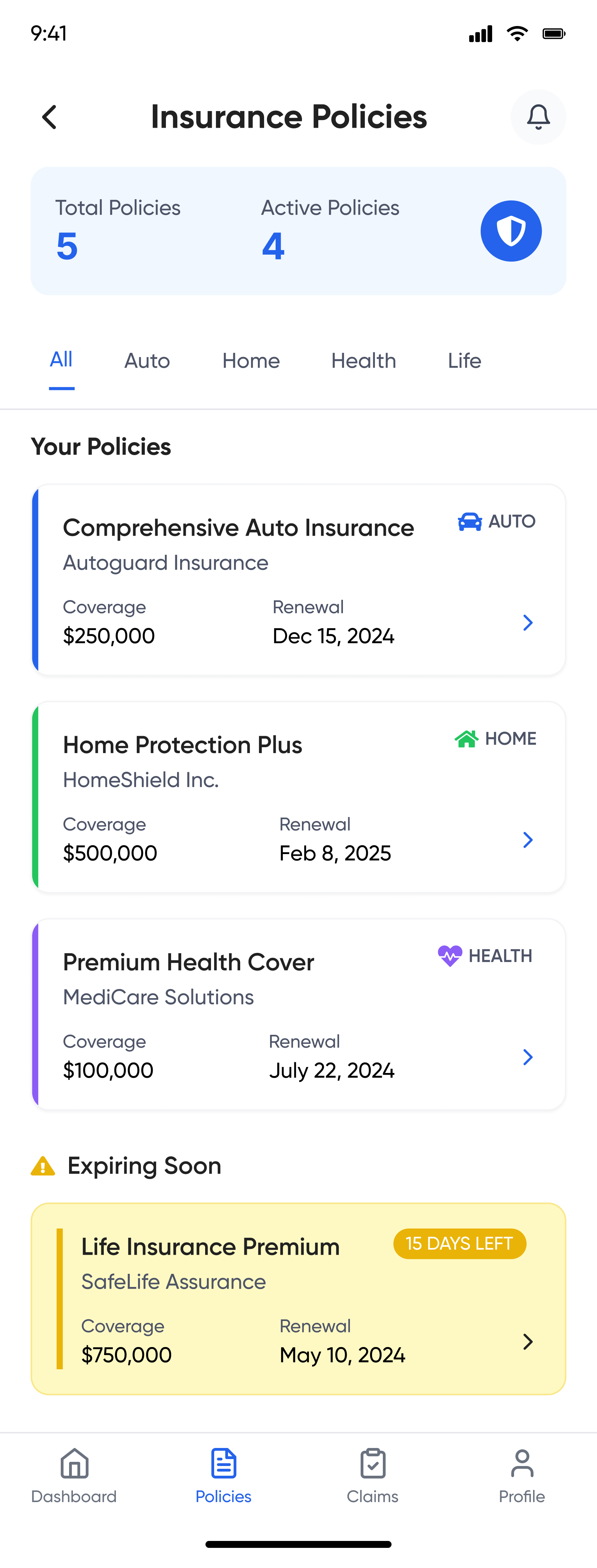Select the Health filter tab
Screen dimensions: 597x1568
pos(364,361)
